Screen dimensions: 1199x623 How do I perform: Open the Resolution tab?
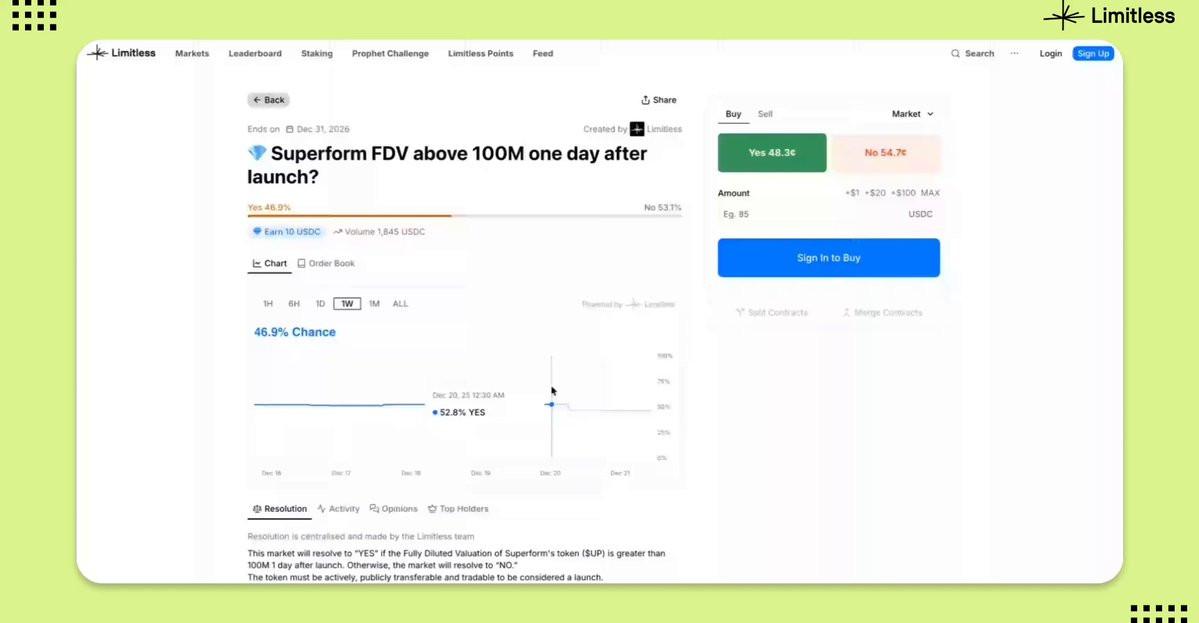pyautogui.click(x=279, y=509)
